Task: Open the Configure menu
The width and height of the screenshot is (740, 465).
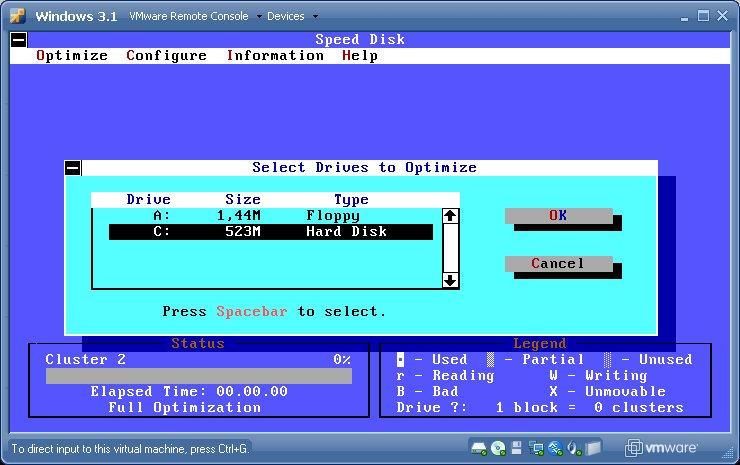Action: [x=166, y=56]
